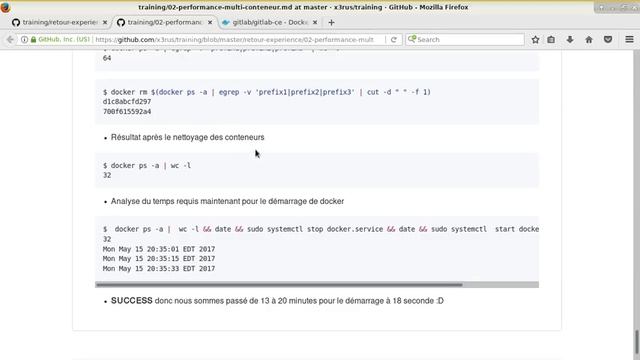Click timestamp 'Mon May 15 20:35:01 EDT 2017'

pyautogui.click(x=159, y=249)
